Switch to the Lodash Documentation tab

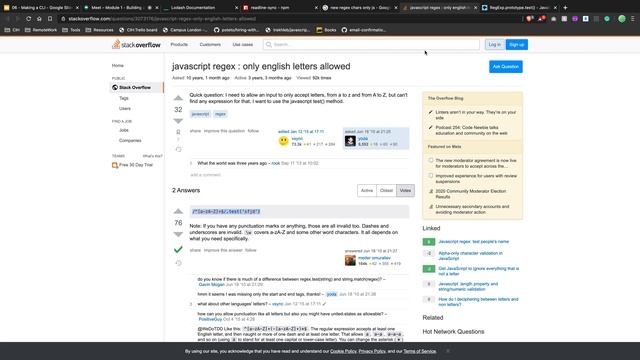199,7
